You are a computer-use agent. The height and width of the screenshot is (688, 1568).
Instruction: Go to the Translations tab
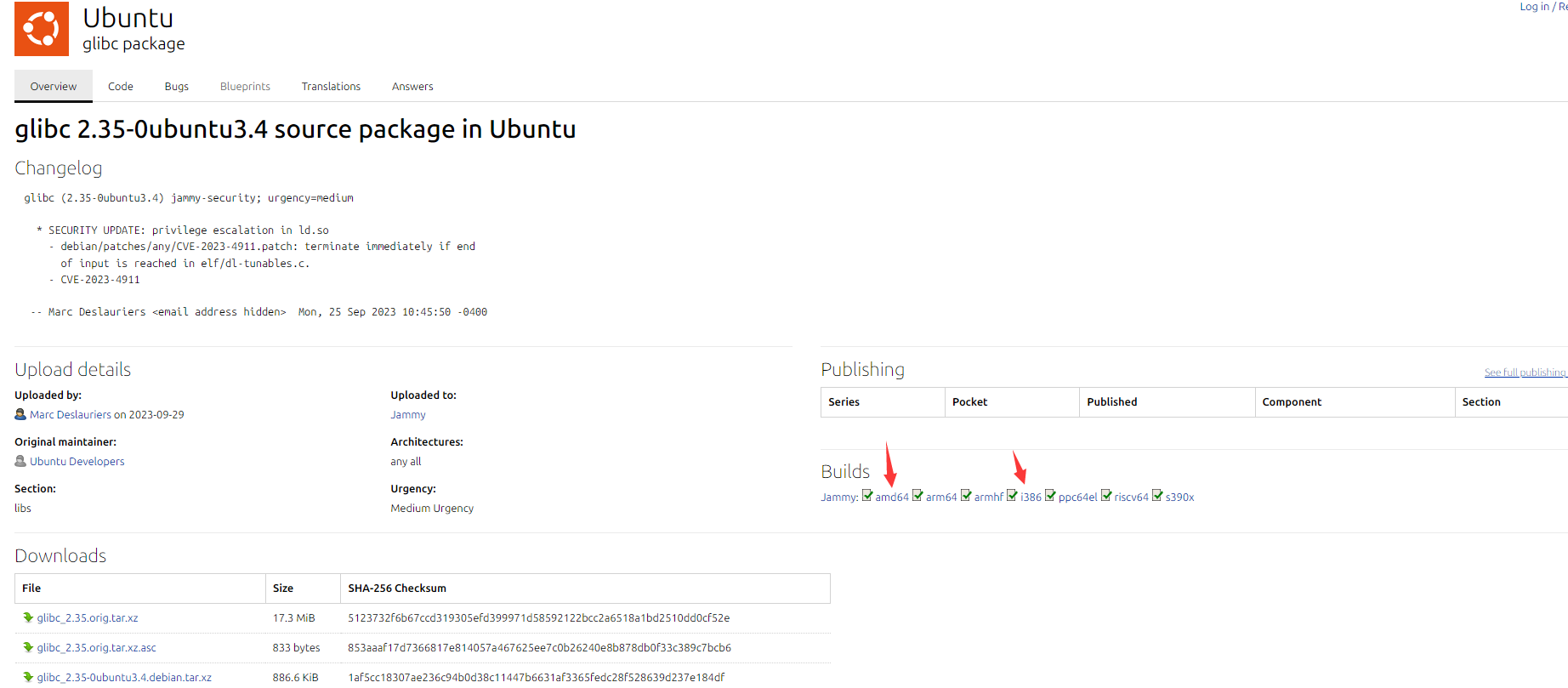(331, 87)
